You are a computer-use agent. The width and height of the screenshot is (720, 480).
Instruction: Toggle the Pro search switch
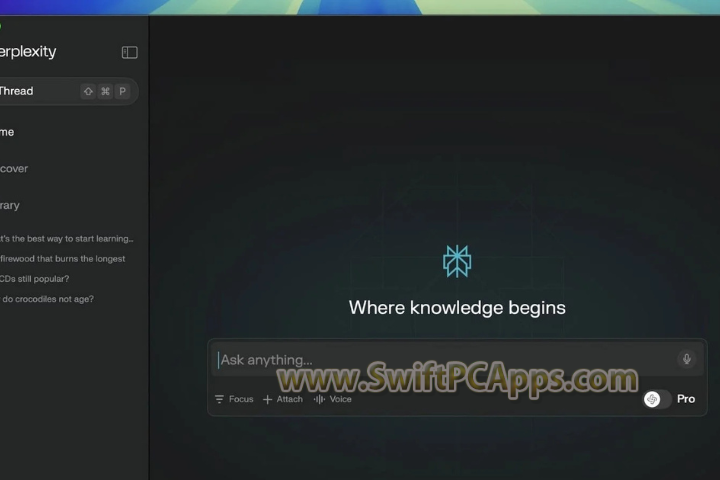click(657, 399)
